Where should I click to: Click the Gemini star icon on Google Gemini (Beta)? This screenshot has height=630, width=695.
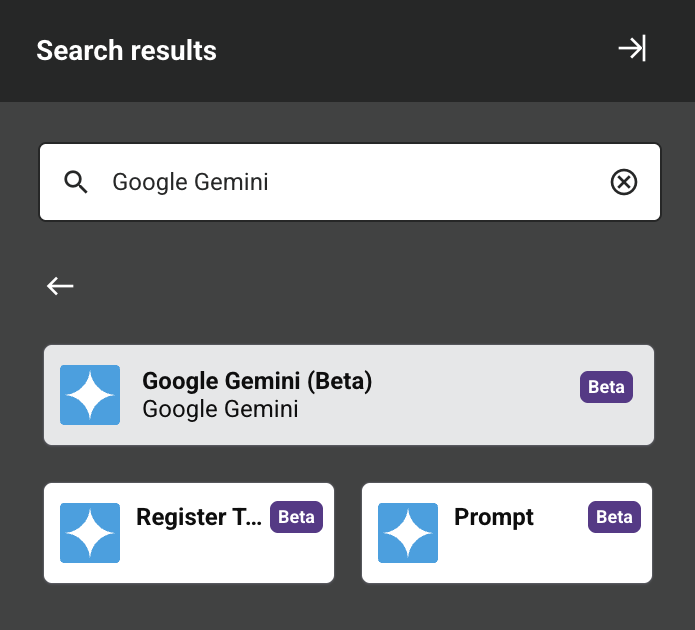pos(90,395)
